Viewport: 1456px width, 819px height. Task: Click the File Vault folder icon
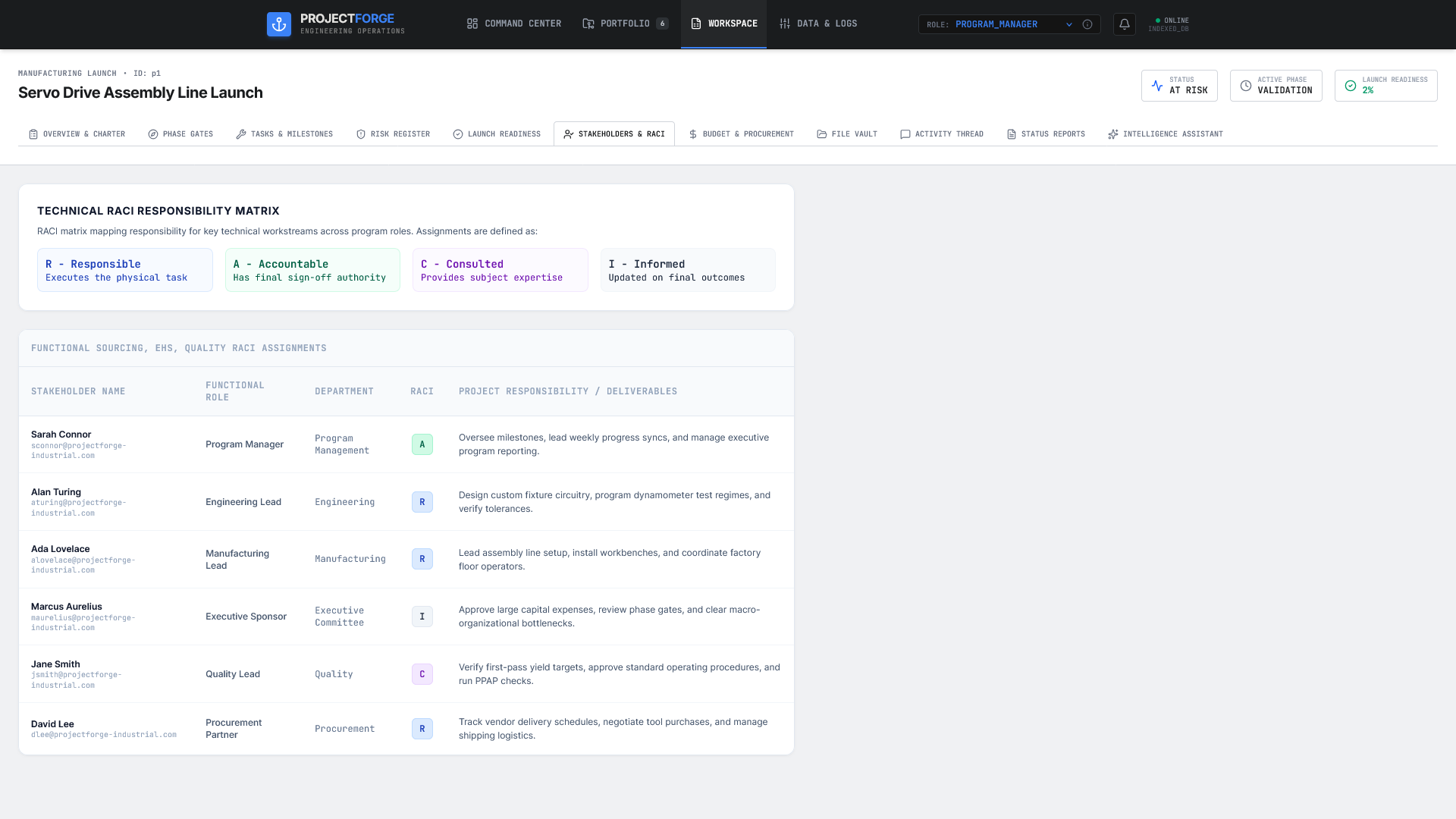[x=822, y=134]
